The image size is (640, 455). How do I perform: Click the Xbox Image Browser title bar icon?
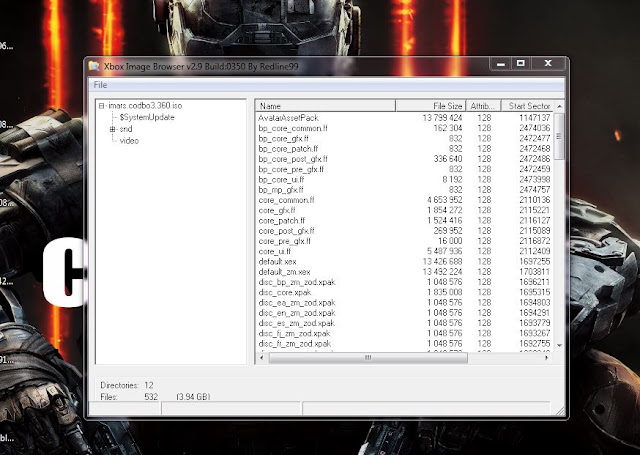click(94, 66)
